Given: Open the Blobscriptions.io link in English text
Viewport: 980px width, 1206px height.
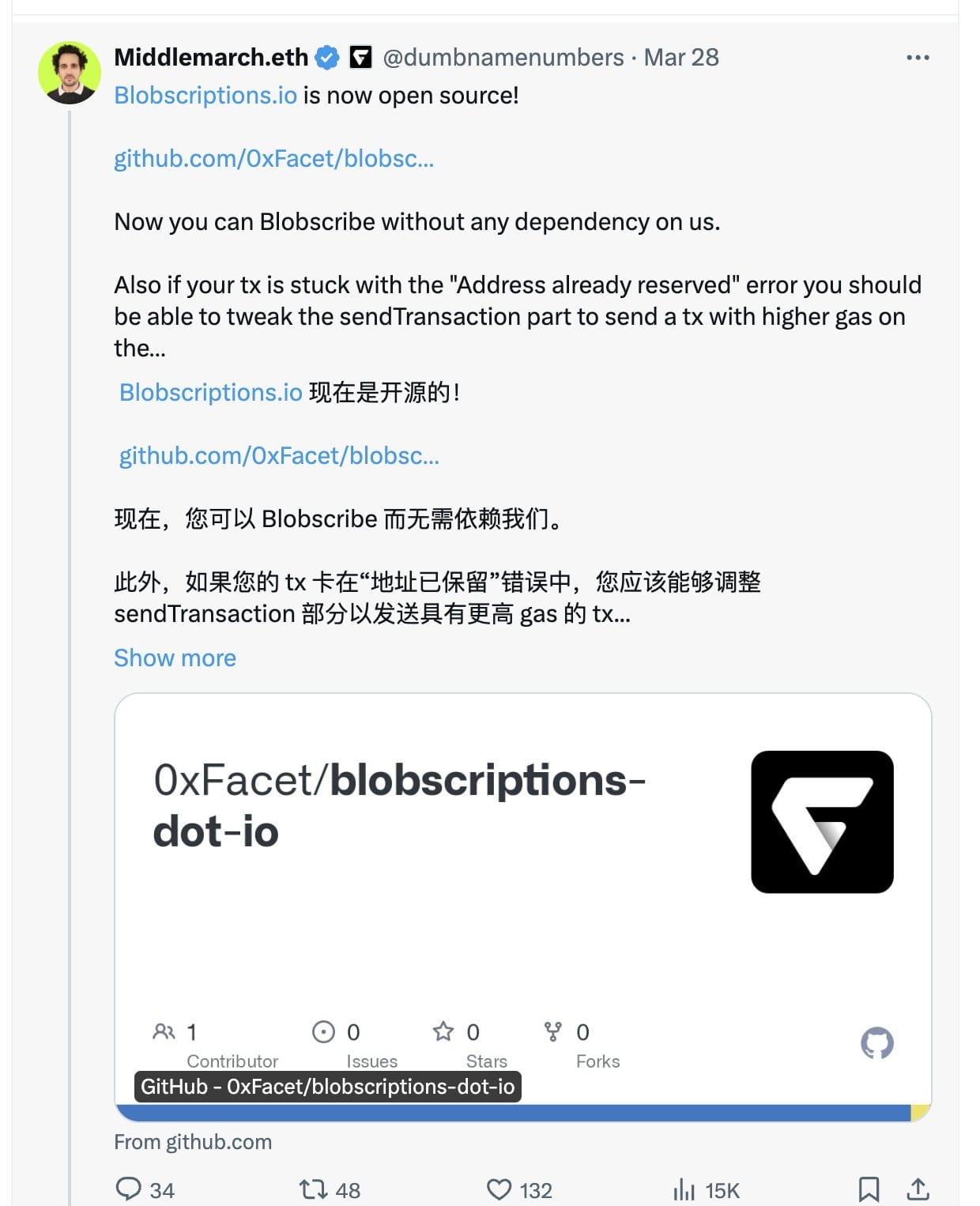Looking at the screenshot, I should [205, 96].
